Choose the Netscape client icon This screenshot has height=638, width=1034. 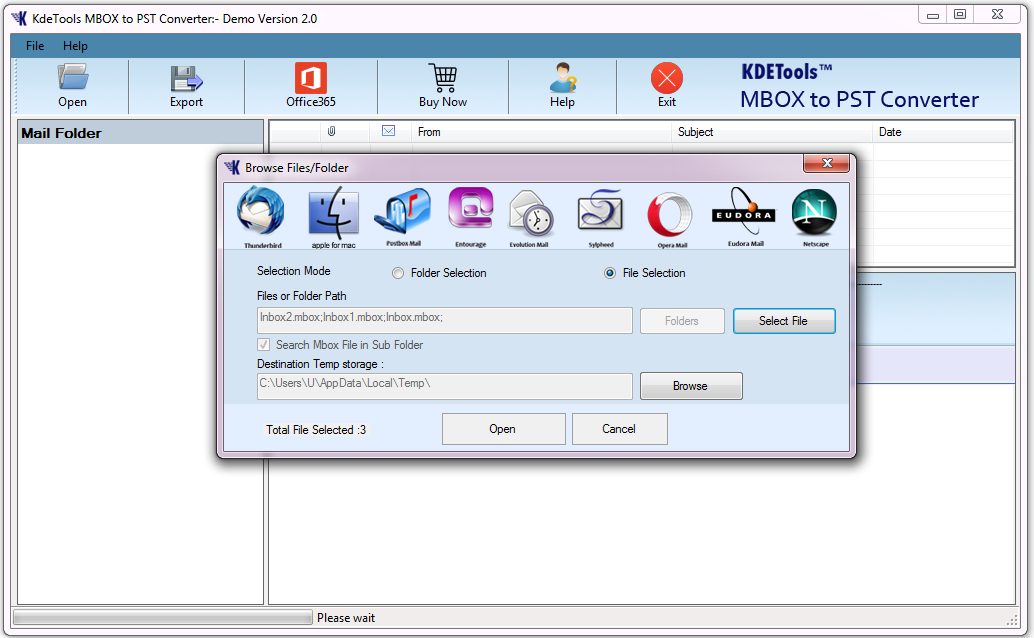coord(814,214)
